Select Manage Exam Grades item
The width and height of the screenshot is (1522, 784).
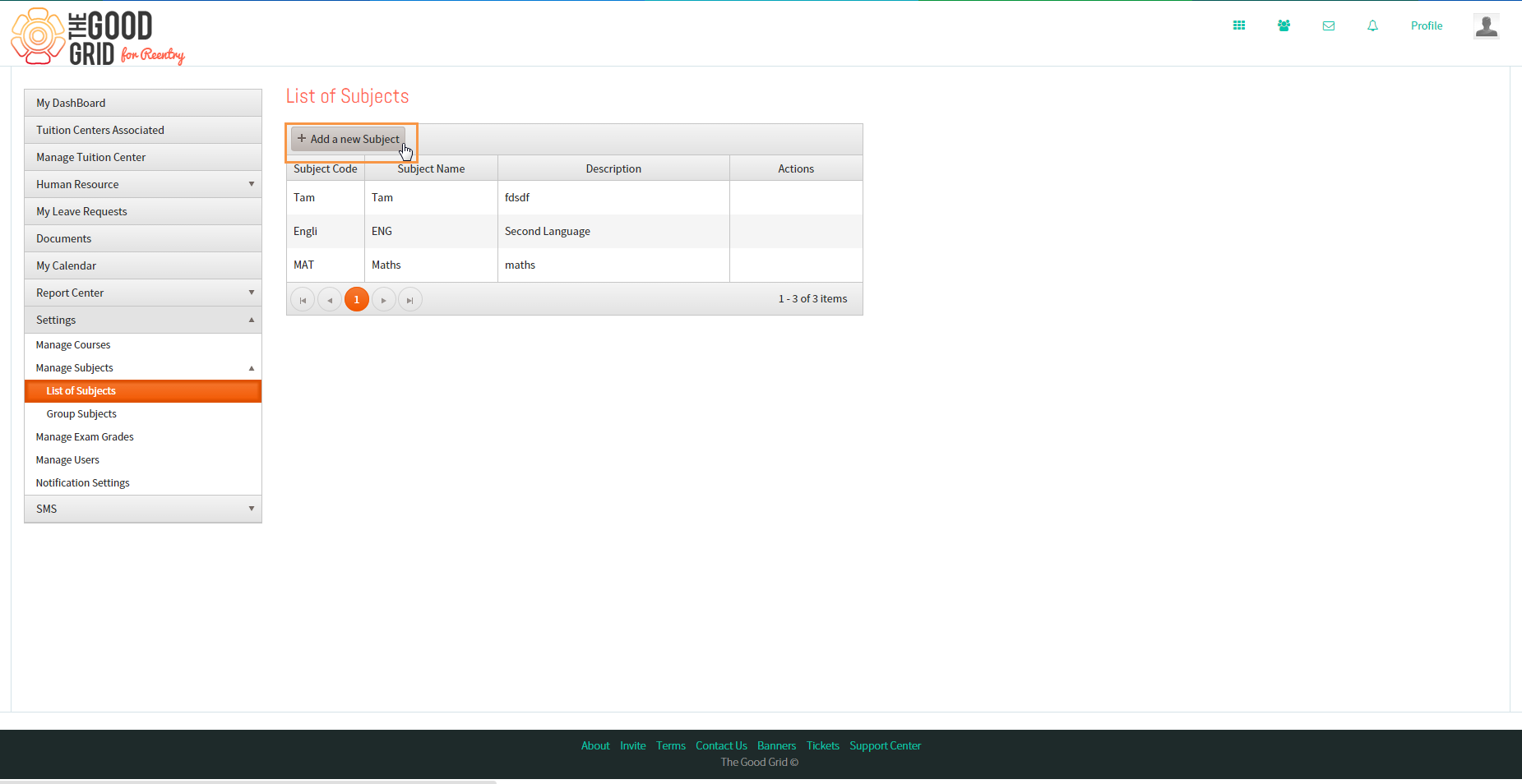pos(143,437)
